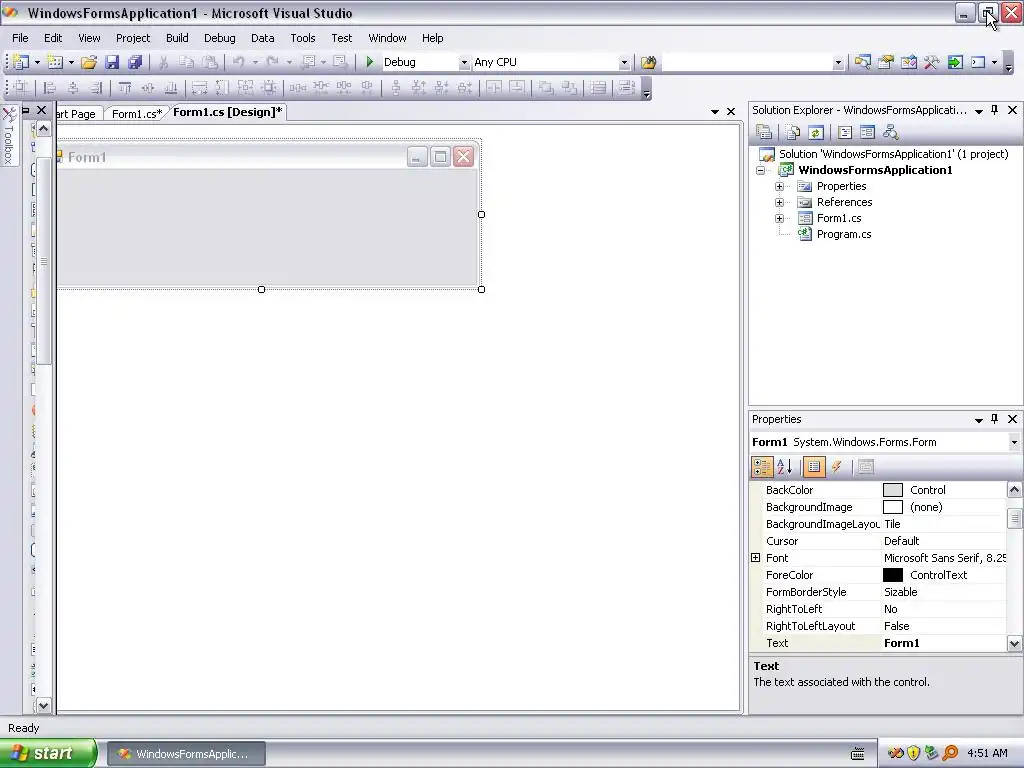Click the Properties grid scroll down arrow
The width and height of the screenshot is (1024, 768).
[1014, 644]
